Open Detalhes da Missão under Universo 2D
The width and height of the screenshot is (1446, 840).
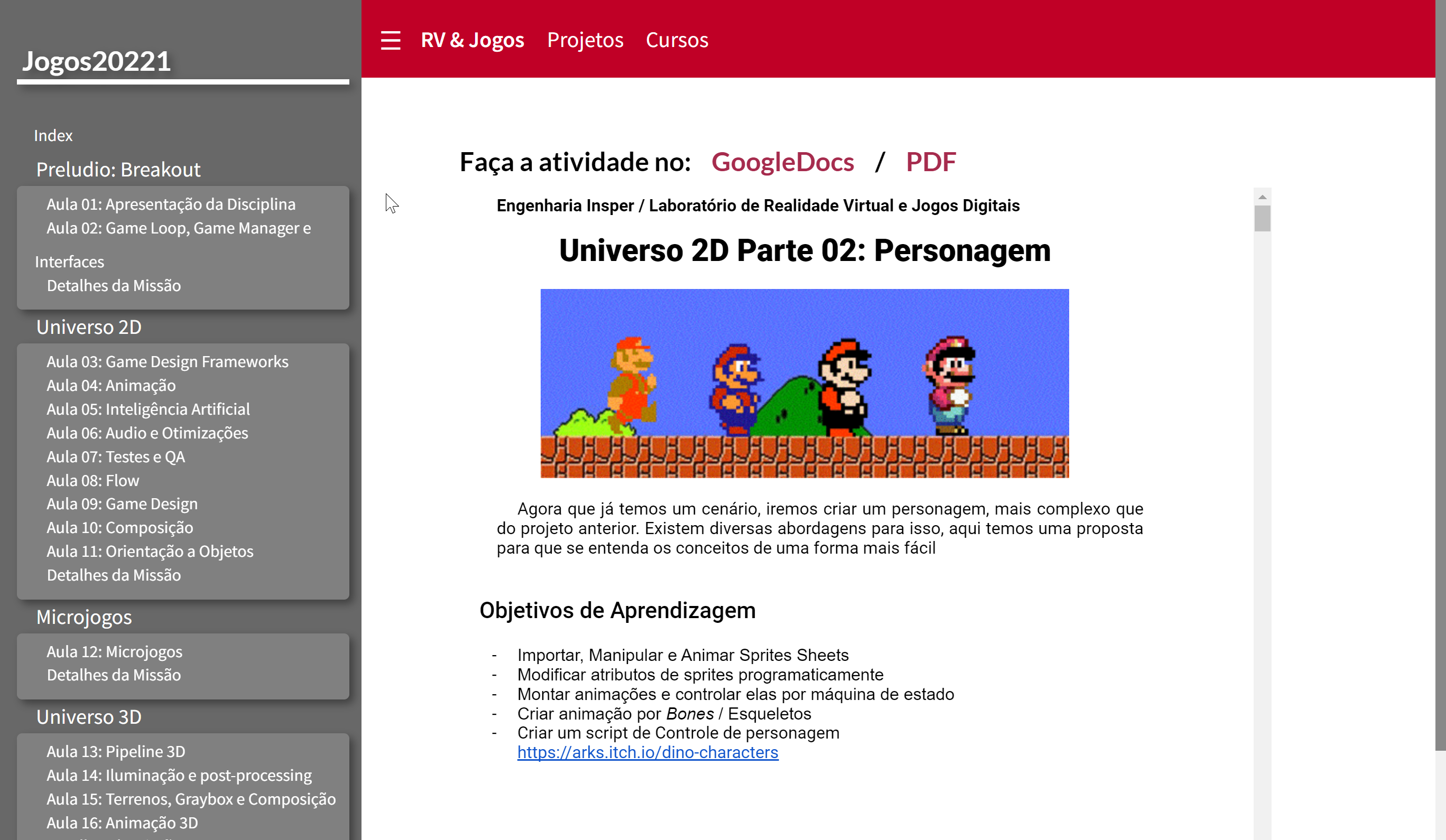(114, 575)
